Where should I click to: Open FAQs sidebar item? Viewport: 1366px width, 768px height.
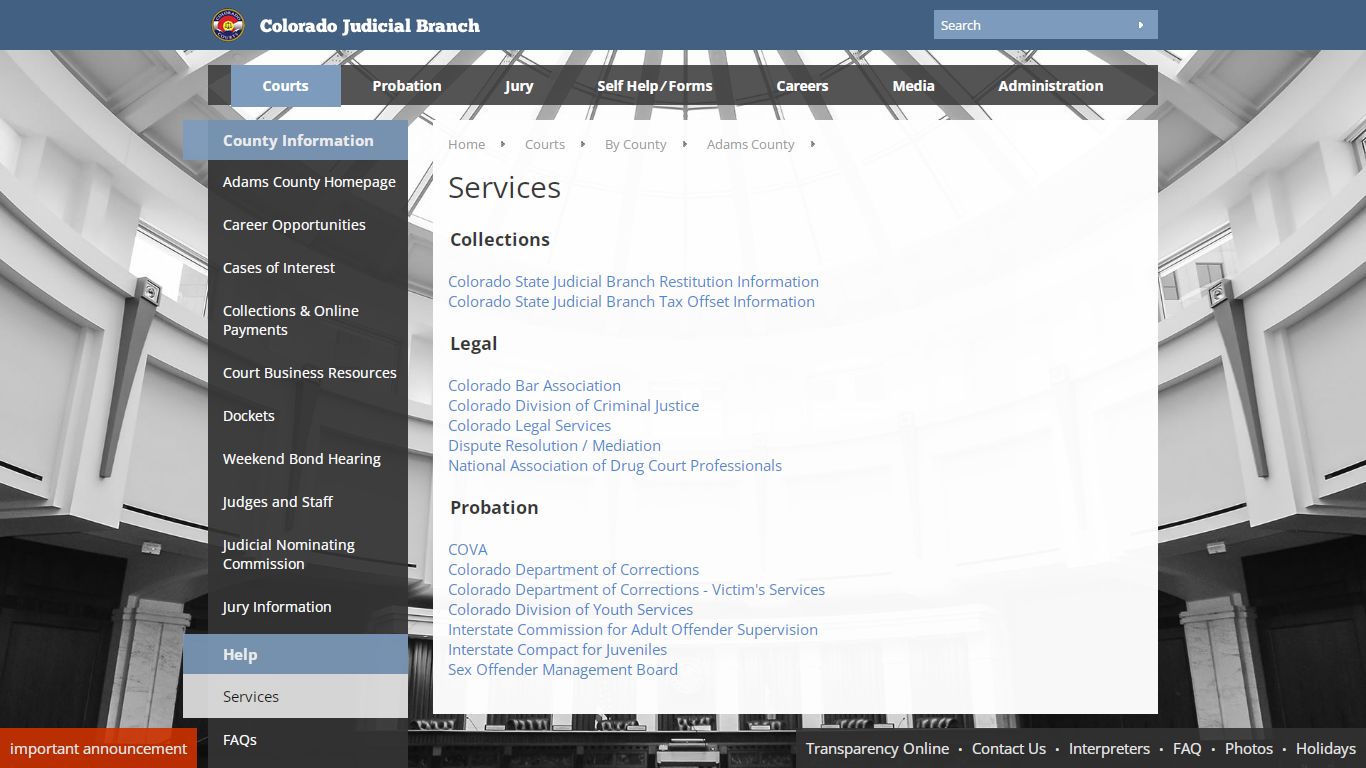[308, 740]
